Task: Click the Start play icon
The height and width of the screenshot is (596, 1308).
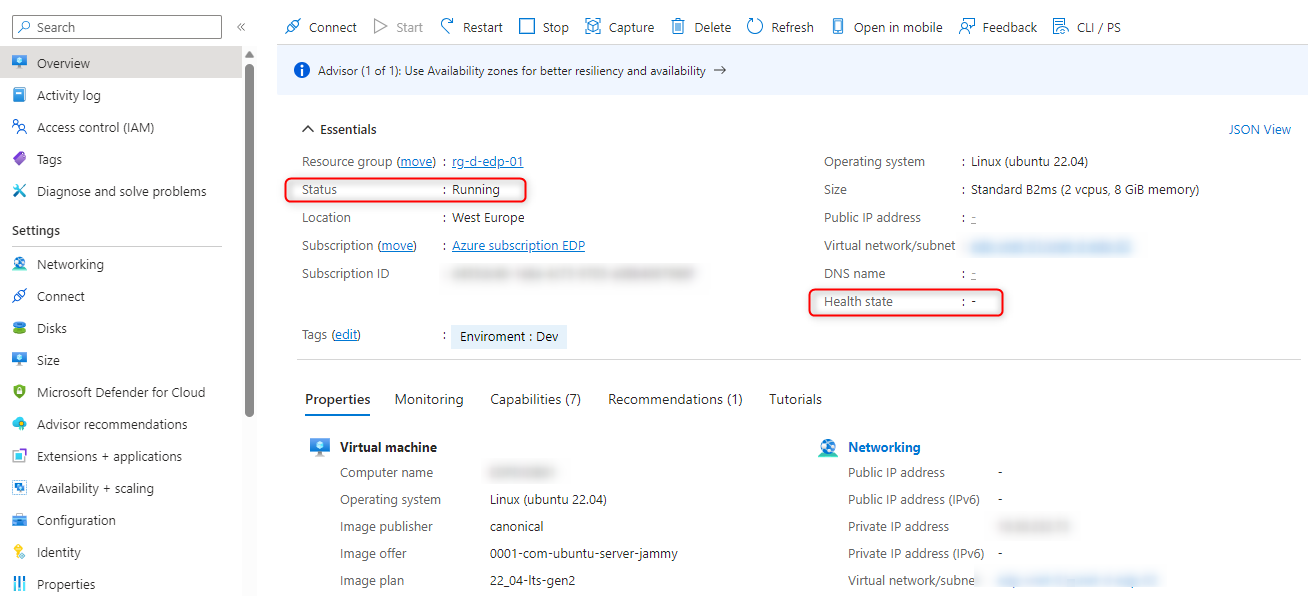Action: pyautogui.click(x=381, y=27)
